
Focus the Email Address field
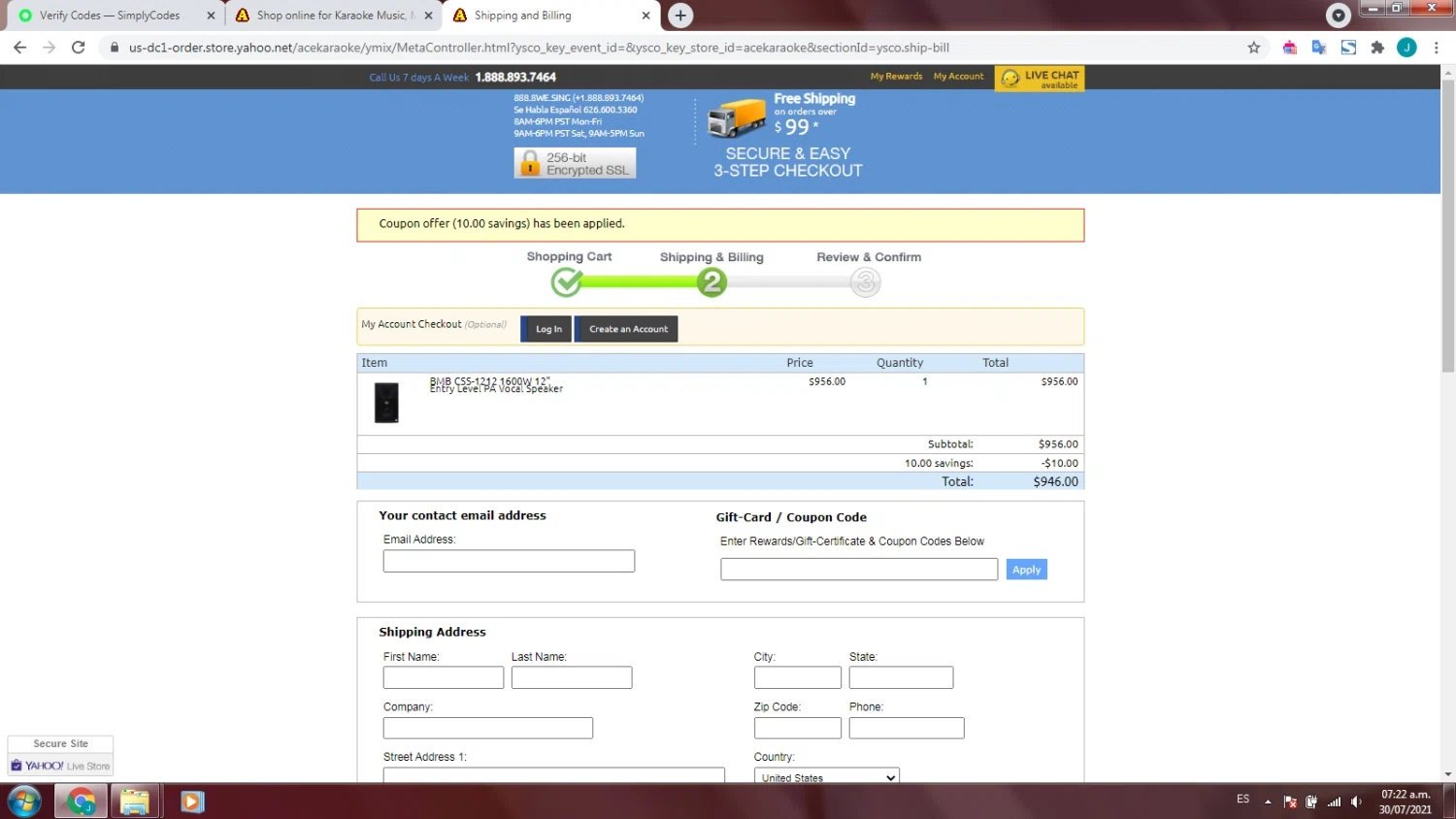point(509,561)
